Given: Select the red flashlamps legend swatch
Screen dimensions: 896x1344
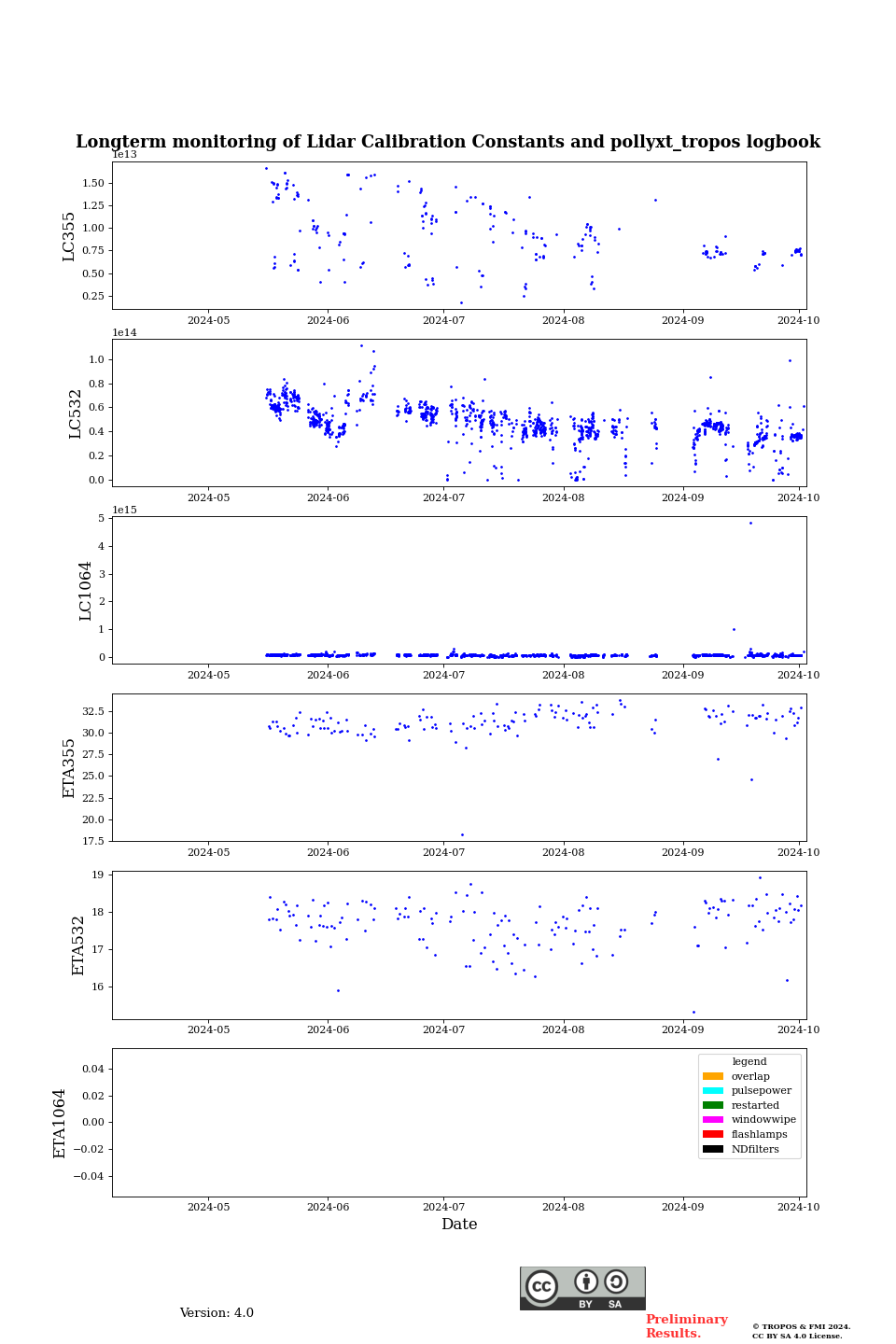Looking at the screenshot, I should click(713, 1135).
